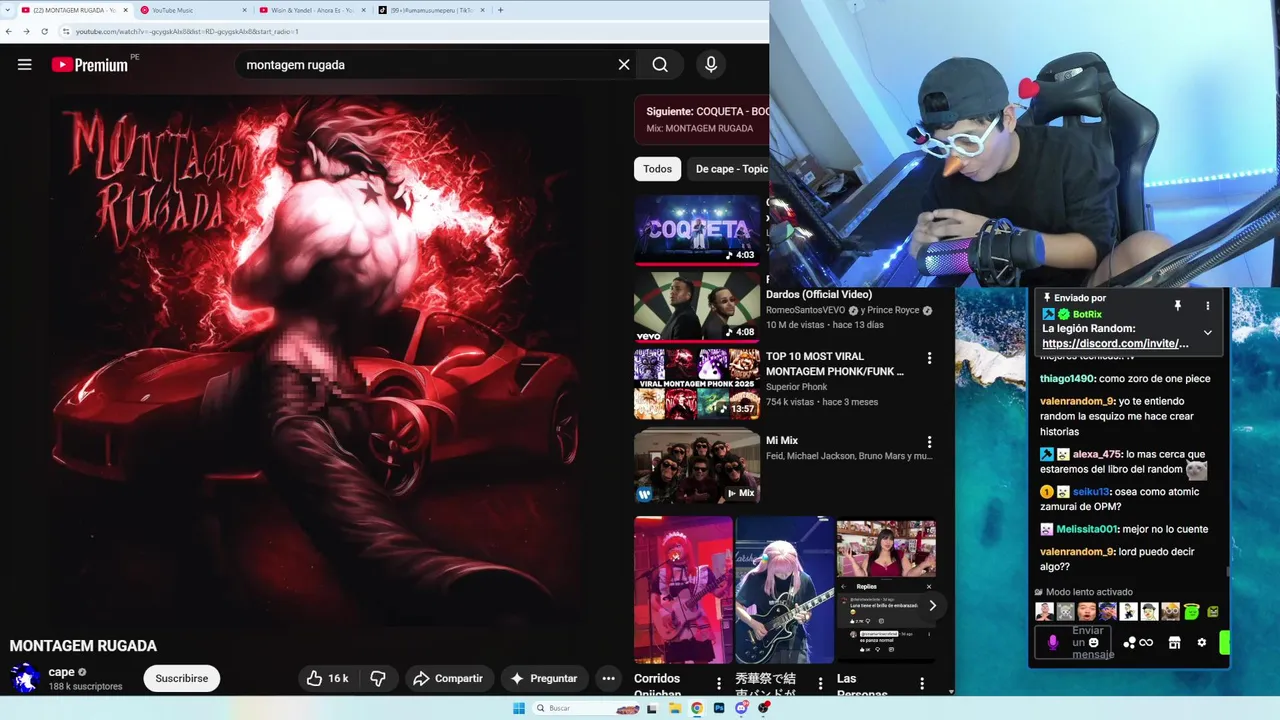Show next shorts with the right arrow
Viewport: 1280px width, 720px height.
932,605
